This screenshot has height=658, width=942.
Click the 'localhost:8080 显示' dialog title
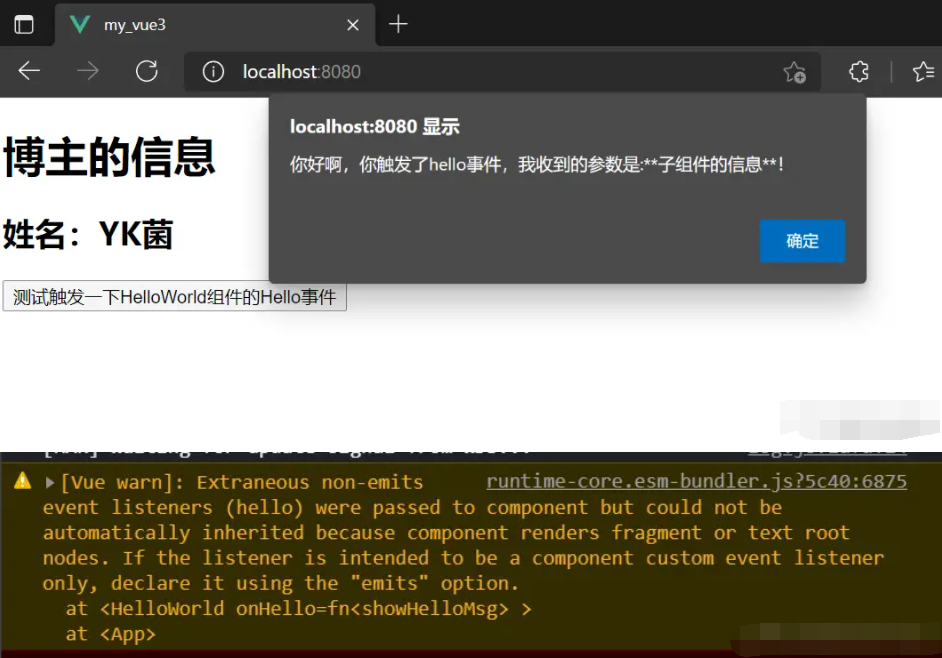[374, 127]
